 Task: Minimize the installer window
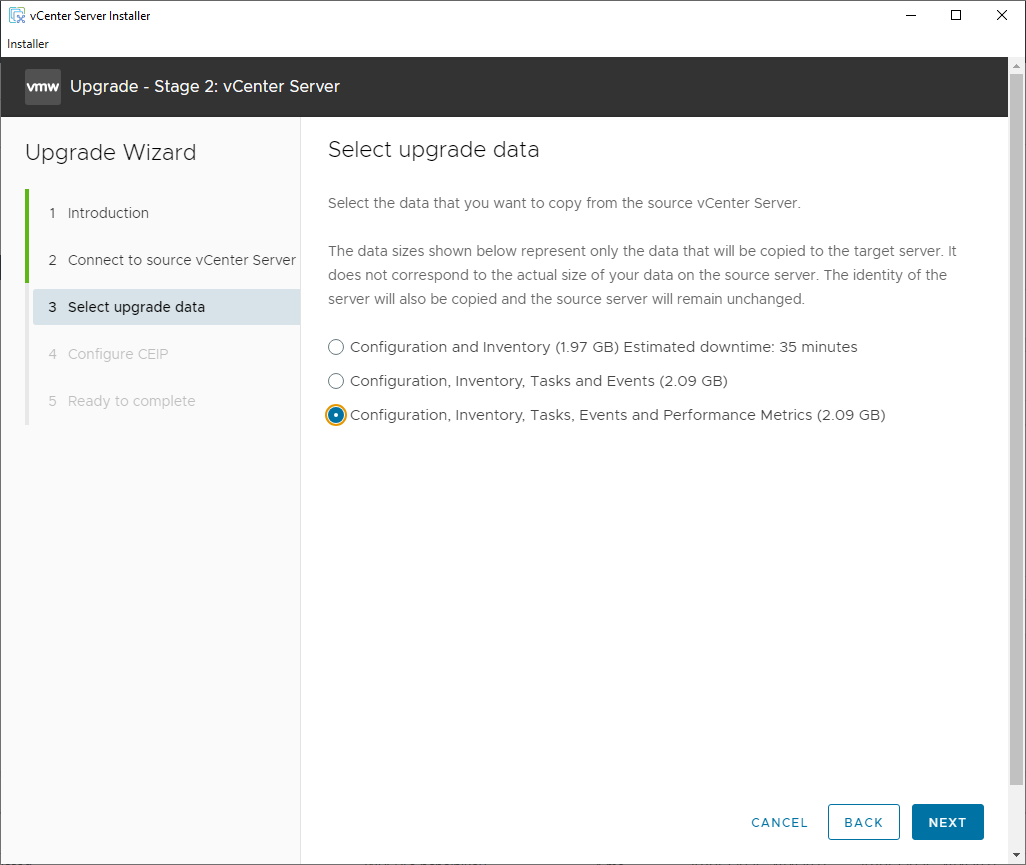[x=910, y=15]
